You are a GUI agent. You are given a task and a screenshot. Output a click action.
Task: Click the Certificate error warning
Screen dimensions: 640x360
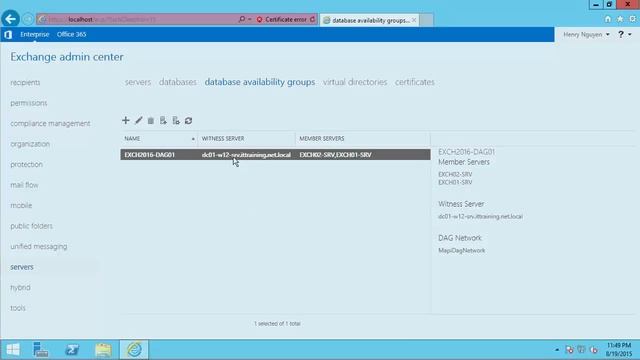tap(282, 19)
